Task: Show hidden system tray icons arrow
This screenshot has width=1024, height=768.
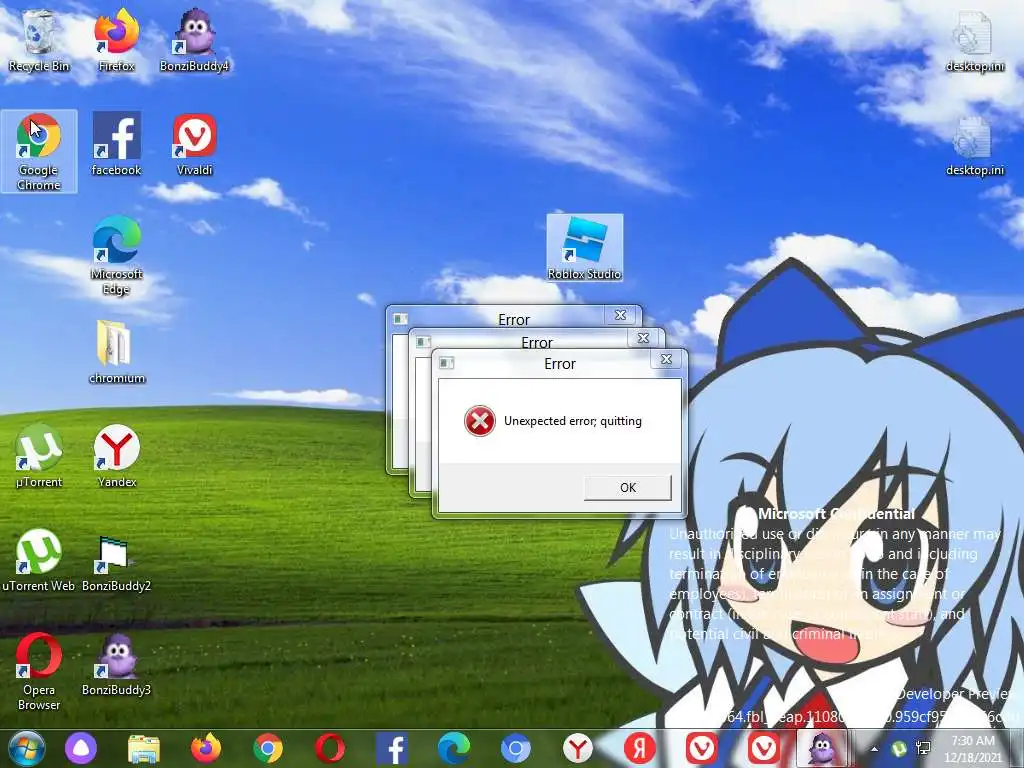Action: (x=874, y=749)
